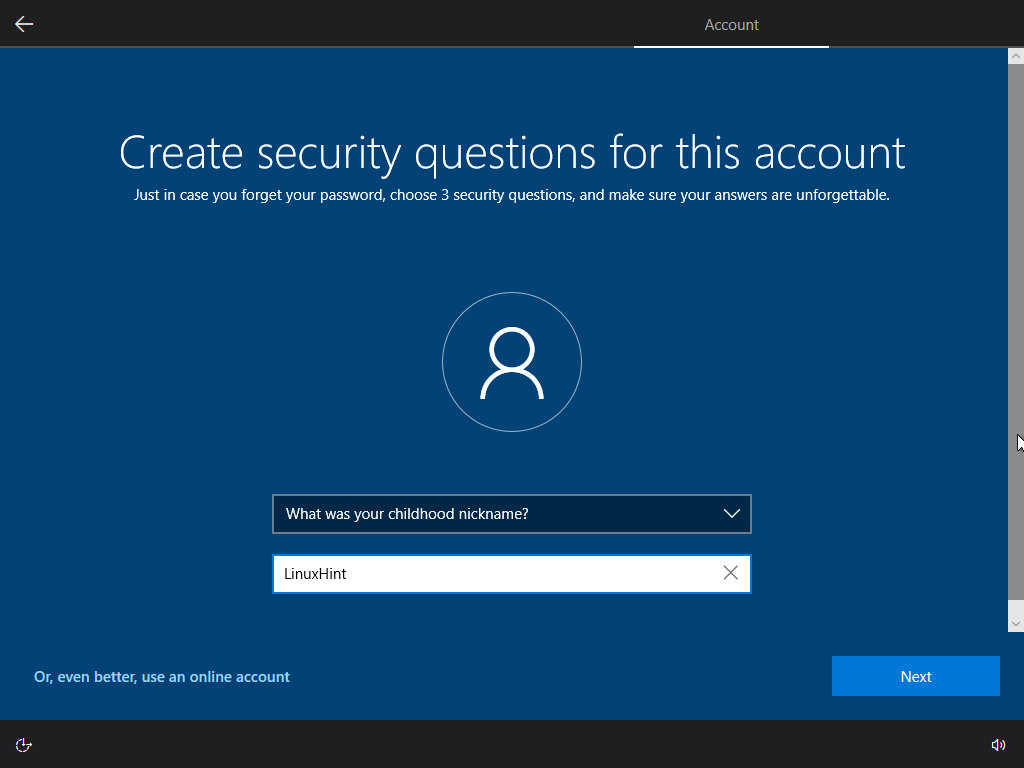Click the volume speaker icon
1024x768 pixels.
[x=998, y=744]
